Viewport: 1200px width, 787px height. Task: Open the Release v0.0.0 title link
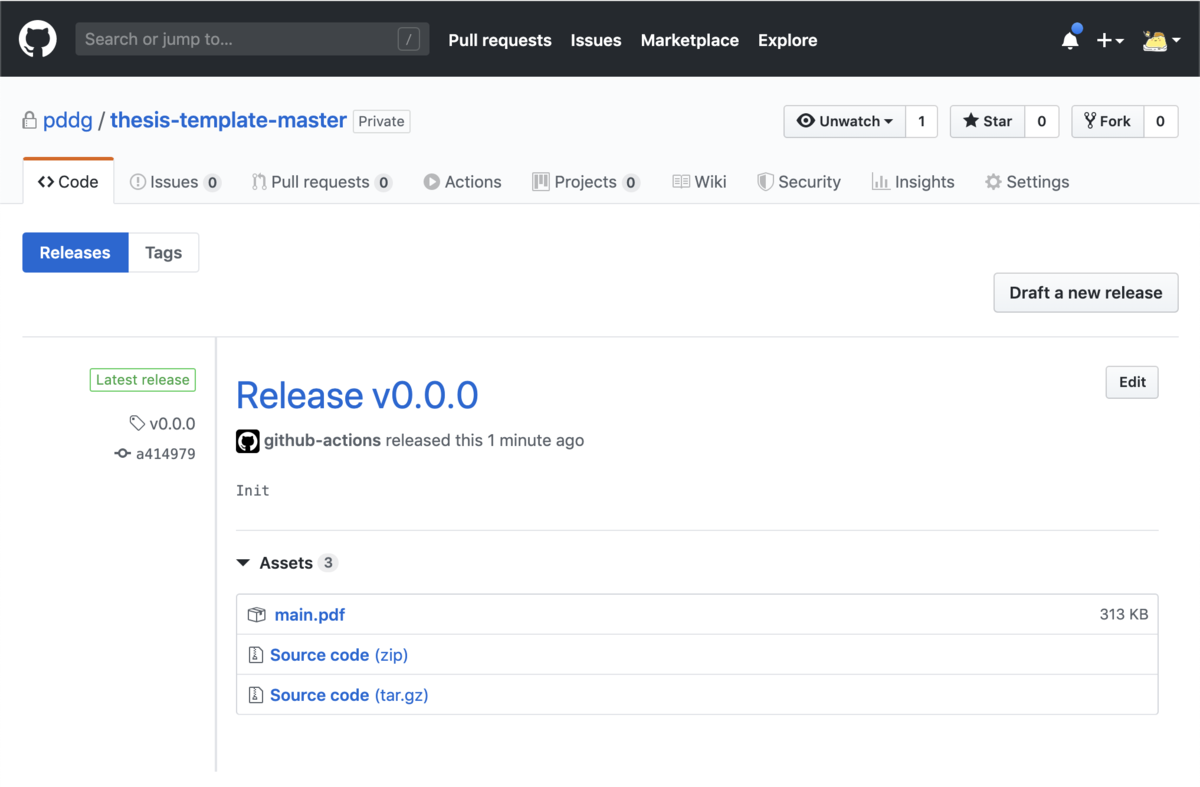(357, 395)
